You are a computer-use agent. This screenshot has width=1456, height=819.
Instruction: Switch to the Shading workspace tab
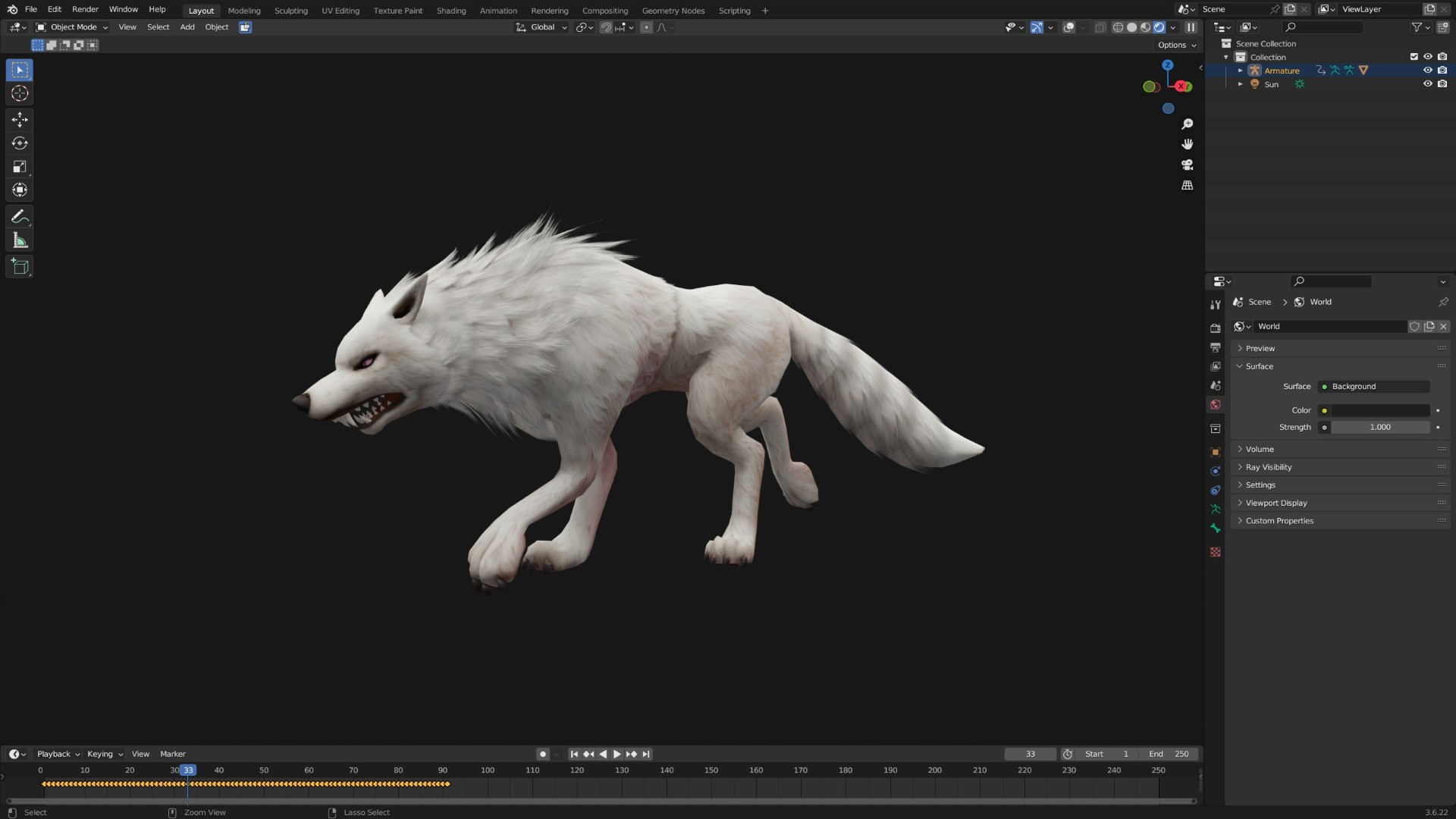coord(451,11)
